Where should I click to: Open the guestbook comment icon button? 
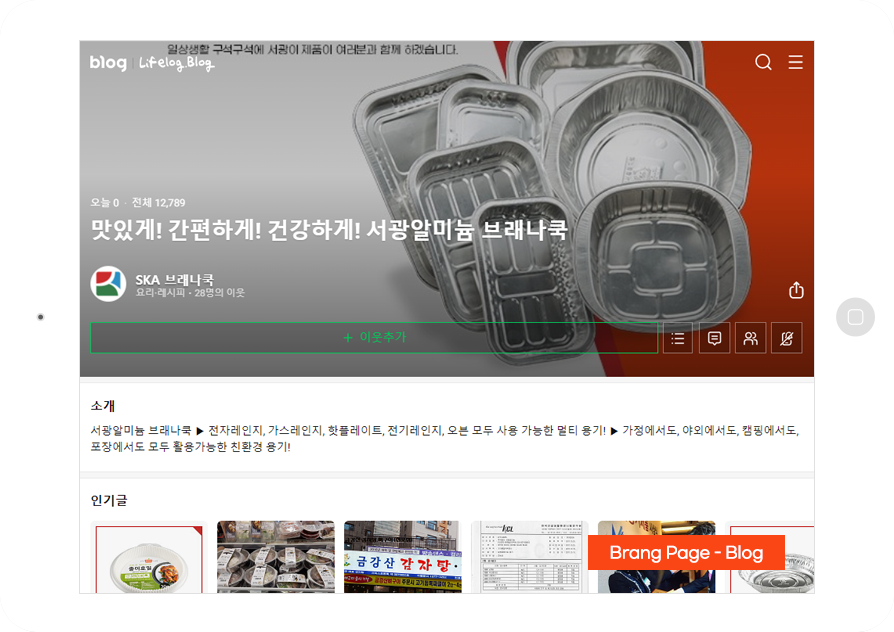tap(714, 338)
